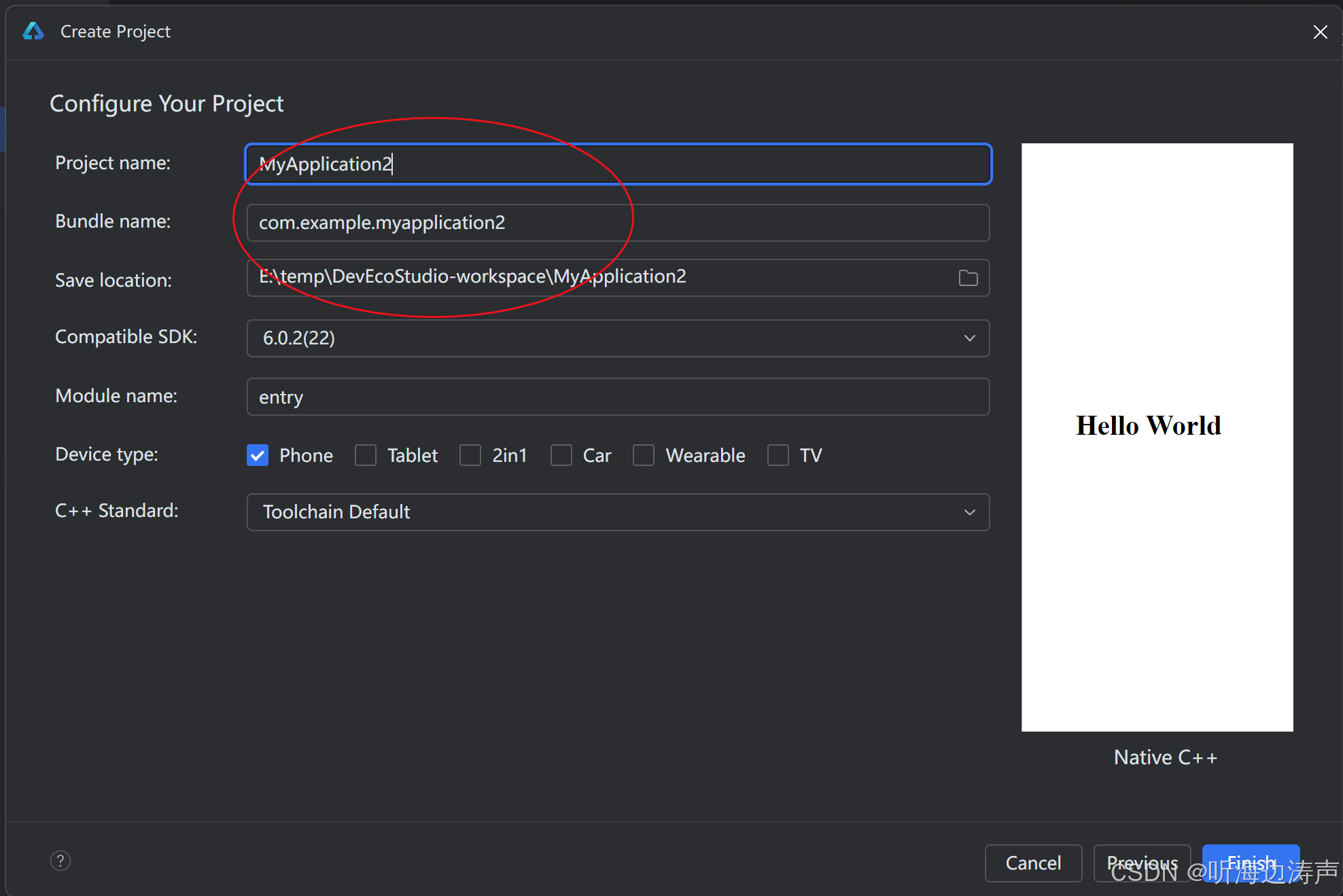The width and height of the screenshot is (1343, 896).
Task: Toggle the Phone device type checkbox
Action: click(x=258, y=455)
